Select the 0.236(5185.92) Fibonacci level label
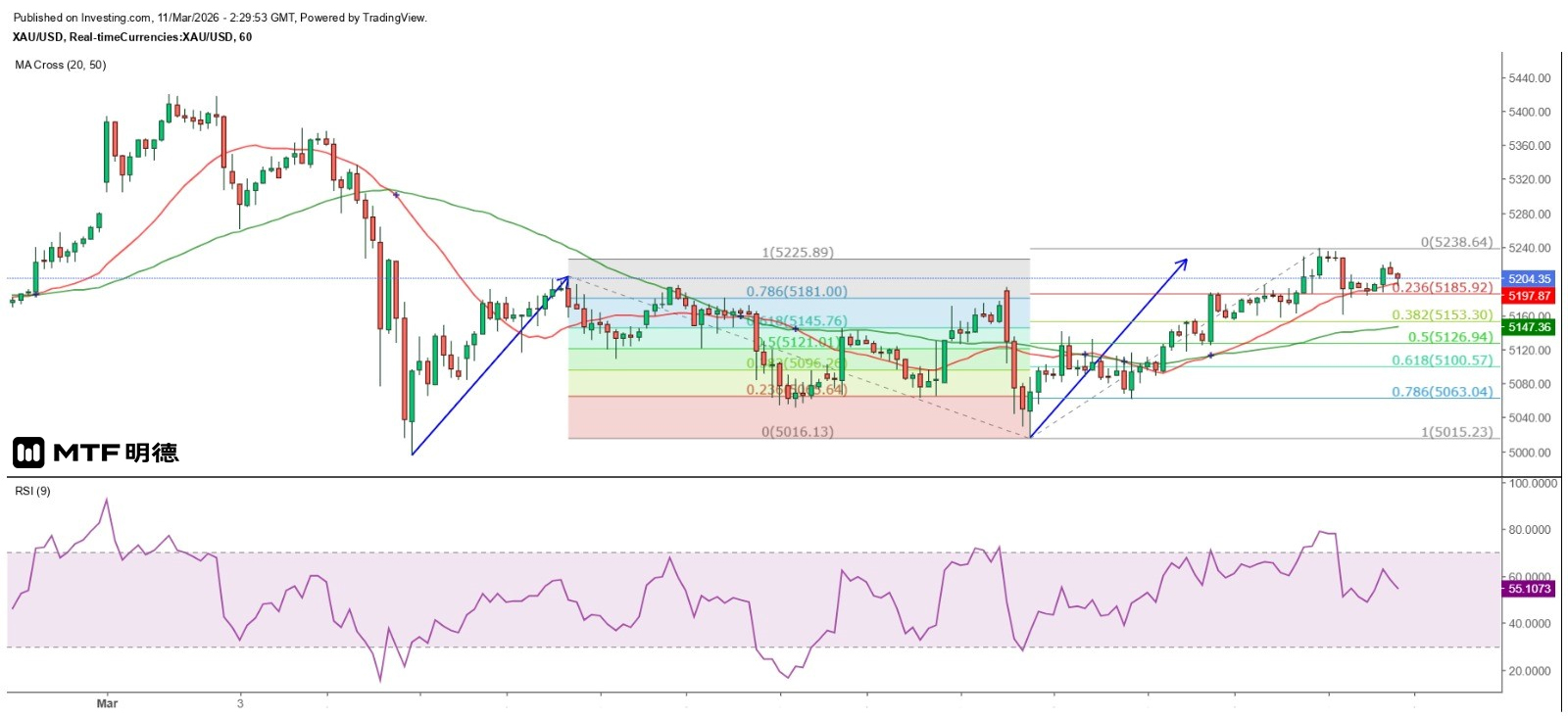The image size is (1568, 719). pos(1443,288)
